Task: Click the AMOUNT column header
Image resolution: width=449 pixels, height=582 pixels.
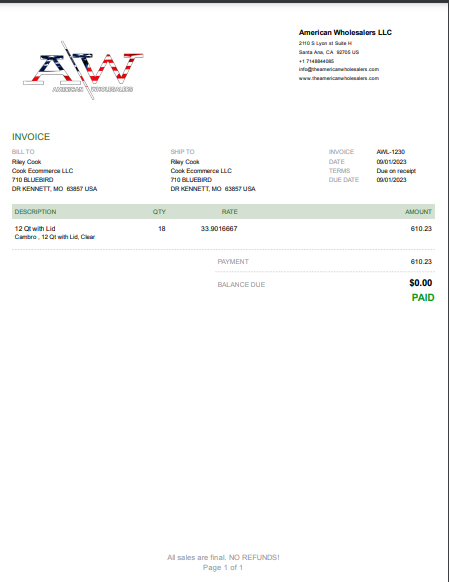Action: point(418,212)
